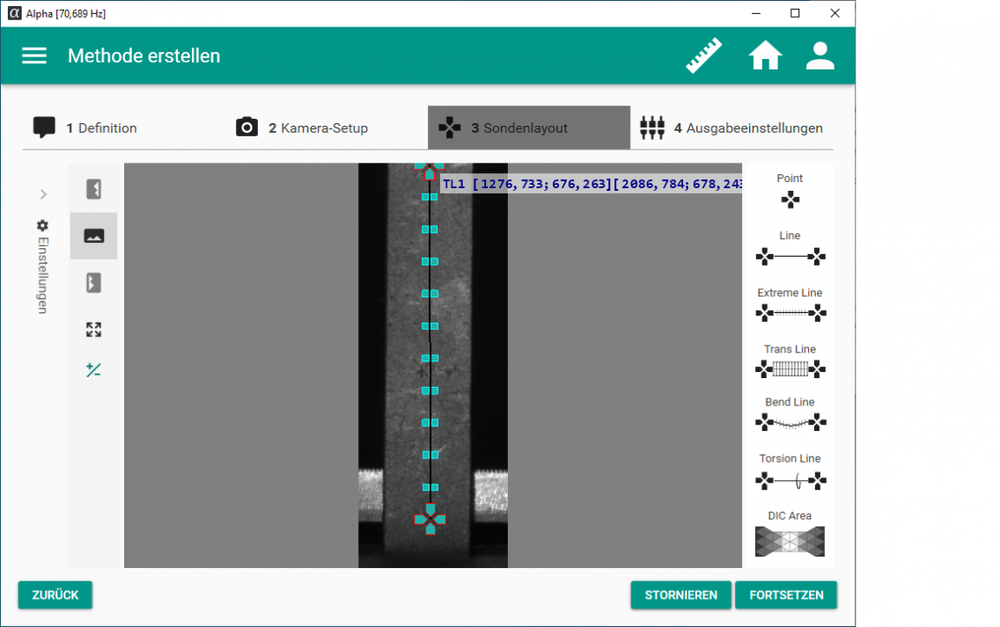Viewport: 1000px width, 627px height.
Task: Select the Bend Line probe
Action: pyautogui.click(x=790, y=415)
